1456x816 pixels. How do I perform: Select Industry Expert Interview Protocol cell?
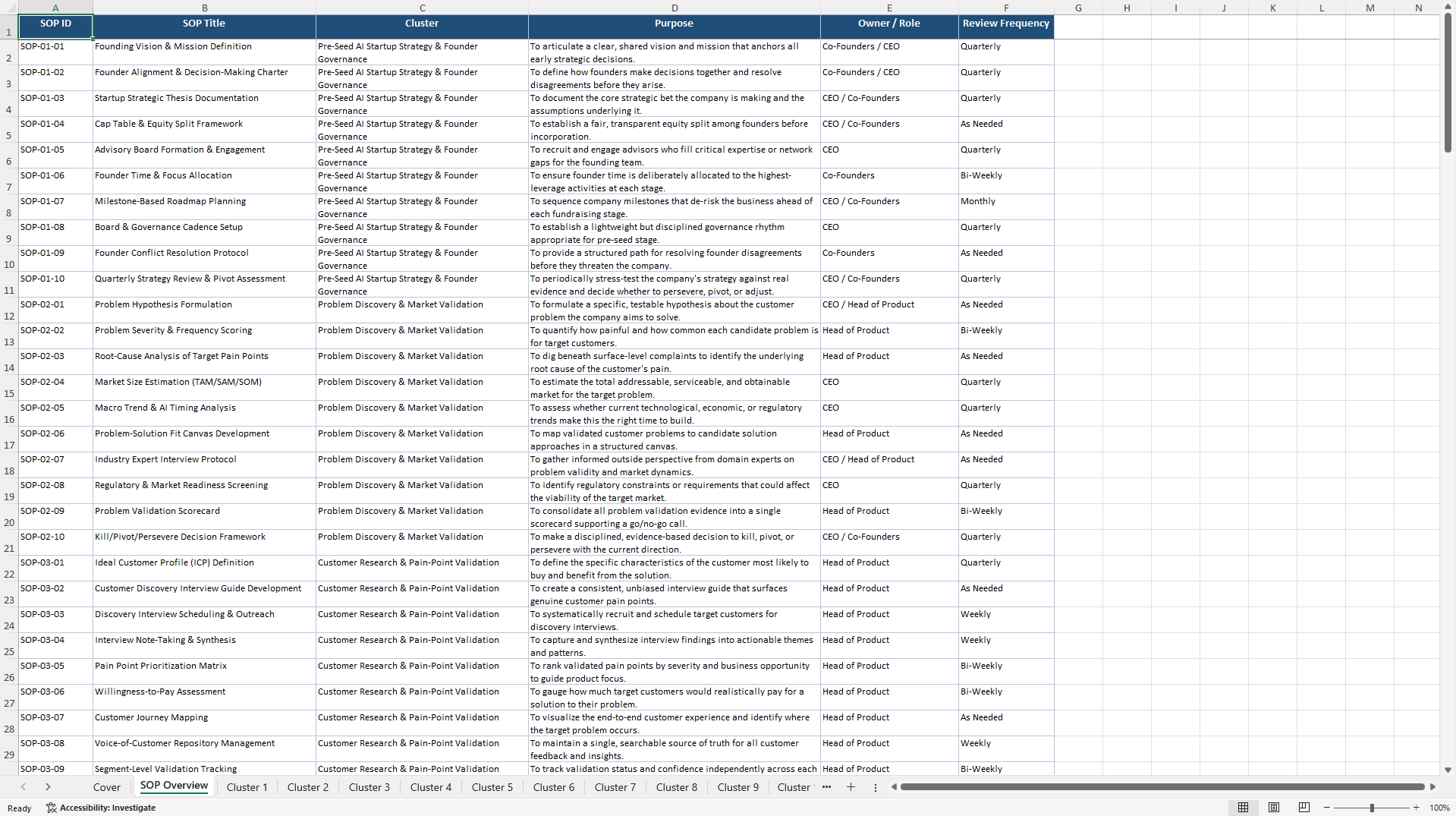click(204, 465)
